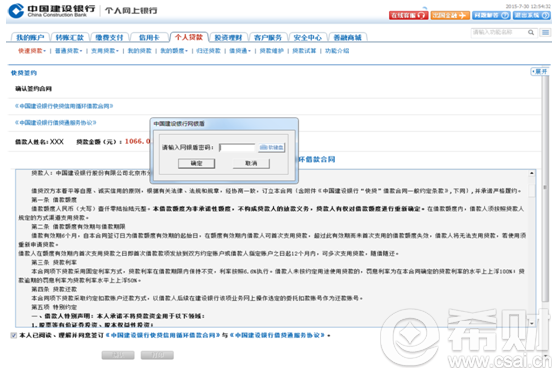
Task: Open the soft keyboard button in dialog
Action: coord(271,147)
